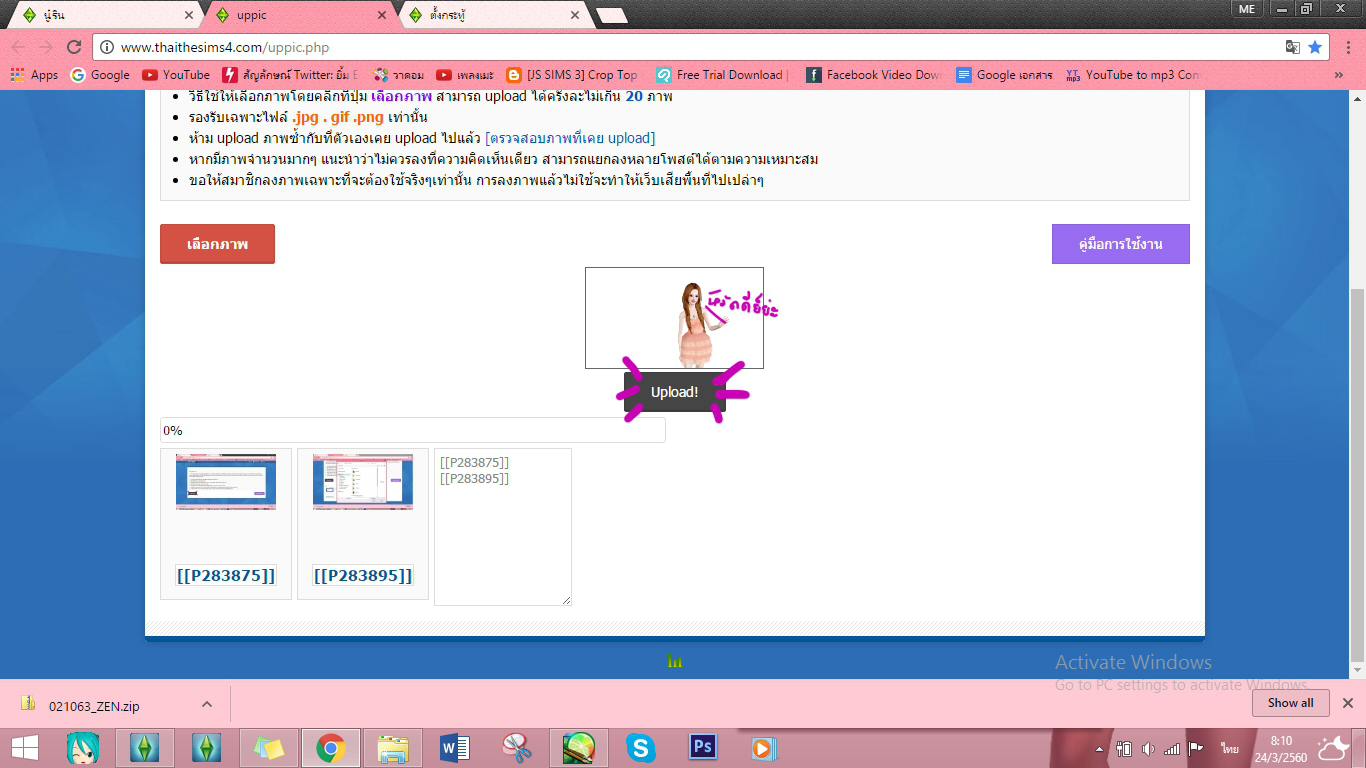Open network status in the system tray
Screen dimensions: 1366x768
1171,748
